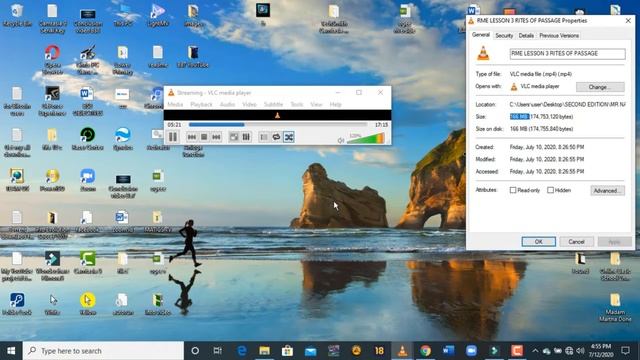Select the Opera browser desktop shortcut
Image resolution: width=640 pixels, height=360 pixels.
(52, 59)
